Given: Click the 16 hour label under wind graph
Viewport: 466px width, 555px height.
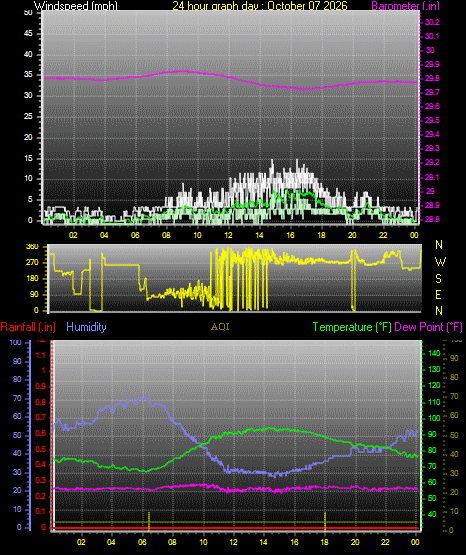Looking at the screenshot, I should tap(290, 235).
